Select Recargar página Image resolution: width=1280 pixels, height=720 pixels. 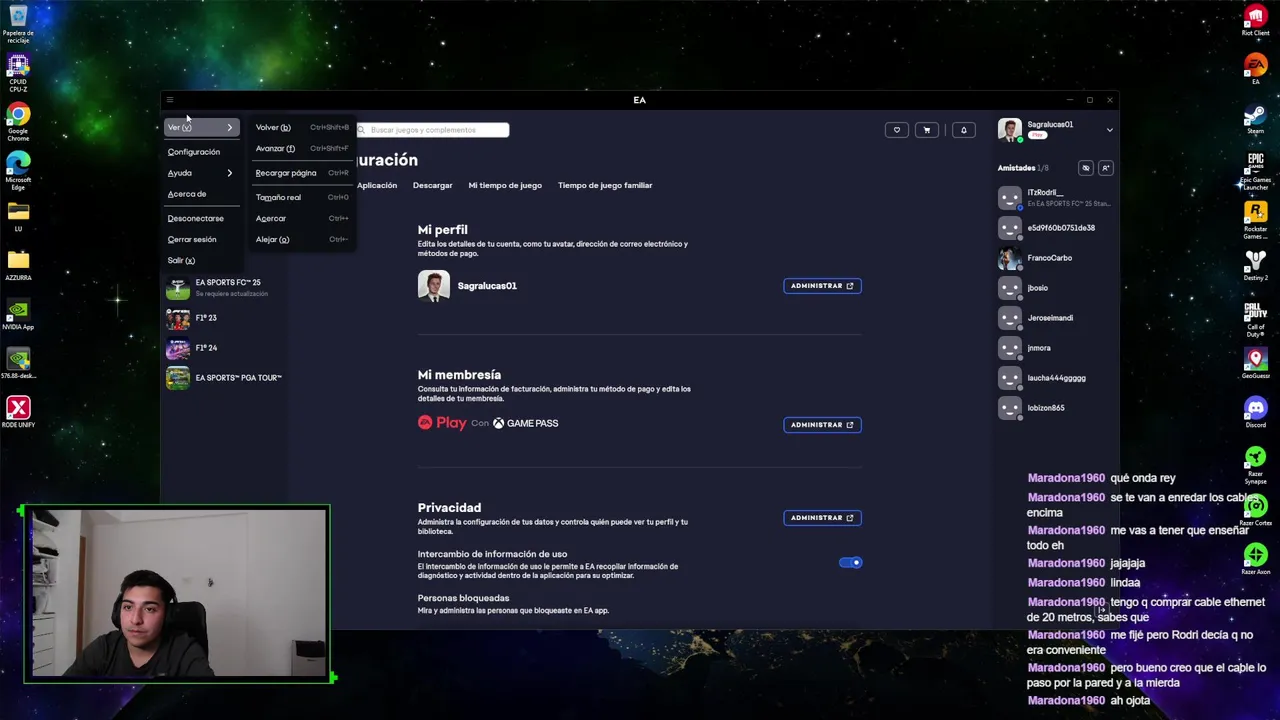click(302, 173)
